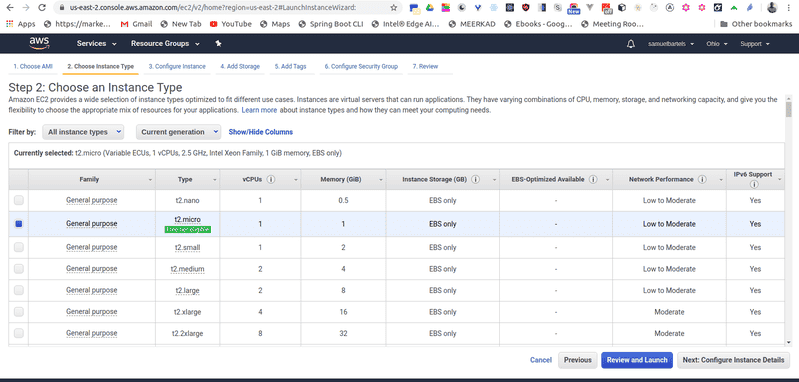The image size is (799, 382).
Task: Open the Chrome three-dot menu
Action: [x=789, y=8]
